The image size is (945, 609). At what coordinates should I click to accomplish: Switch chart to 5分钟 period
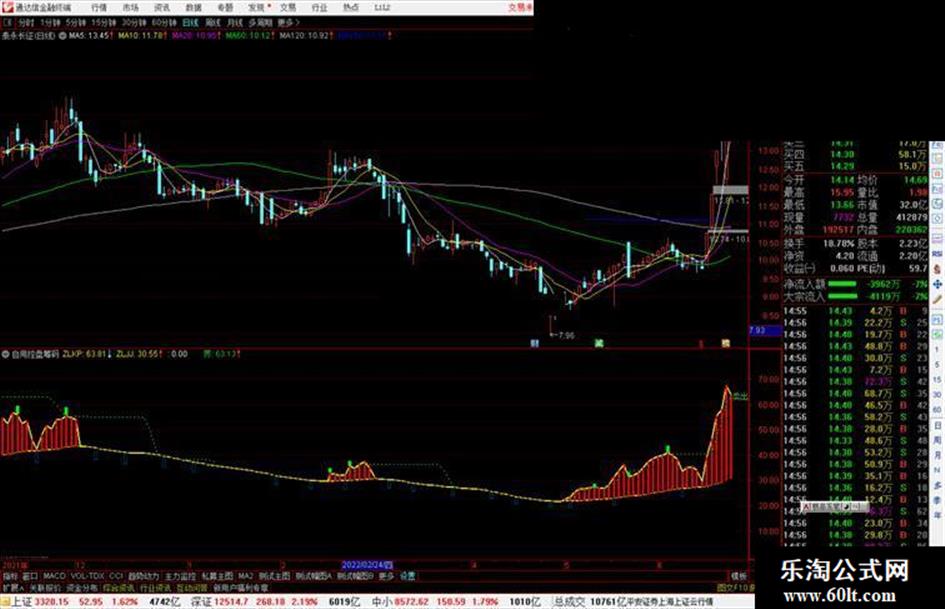coord(75,23)
